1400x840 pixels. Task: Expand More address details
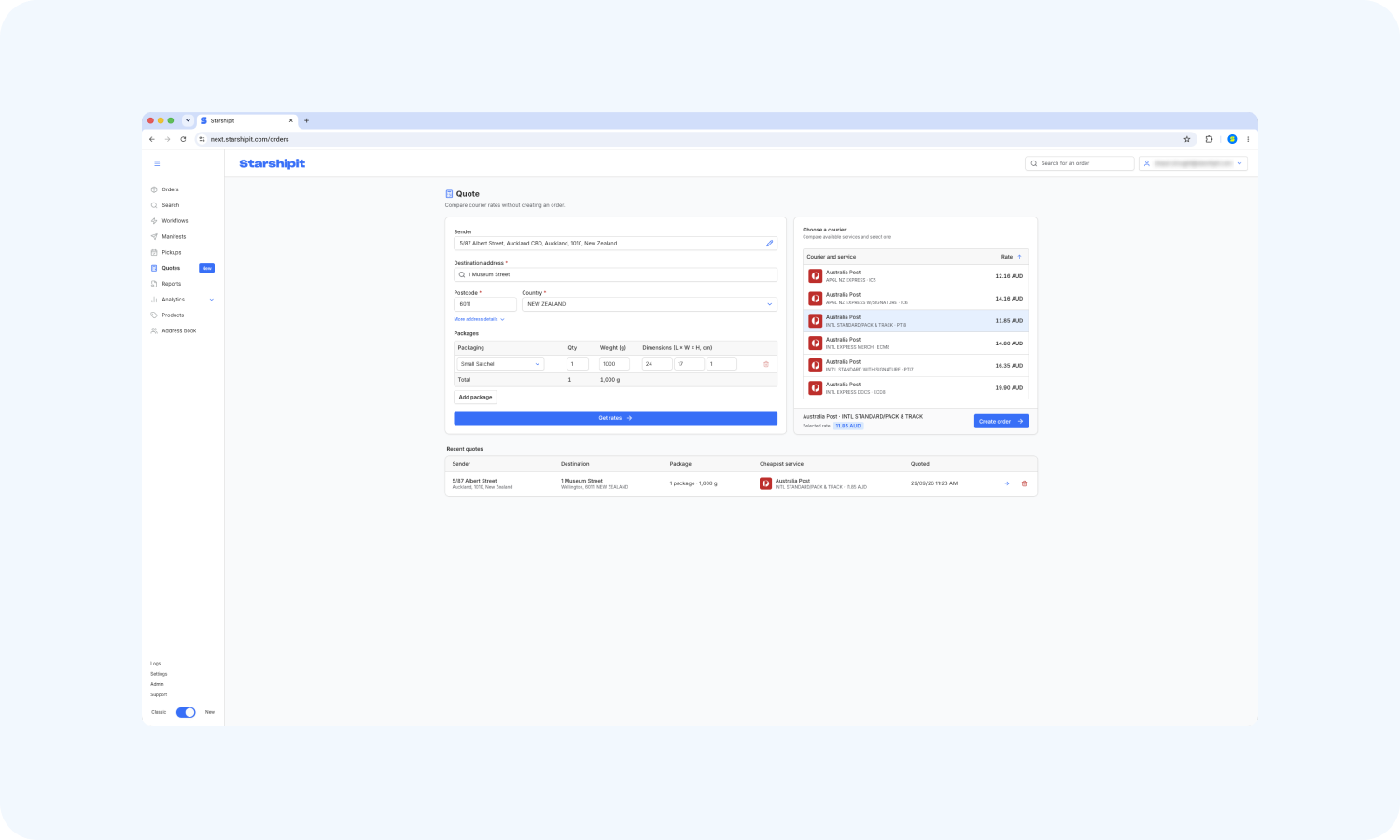tap(479, 319)
